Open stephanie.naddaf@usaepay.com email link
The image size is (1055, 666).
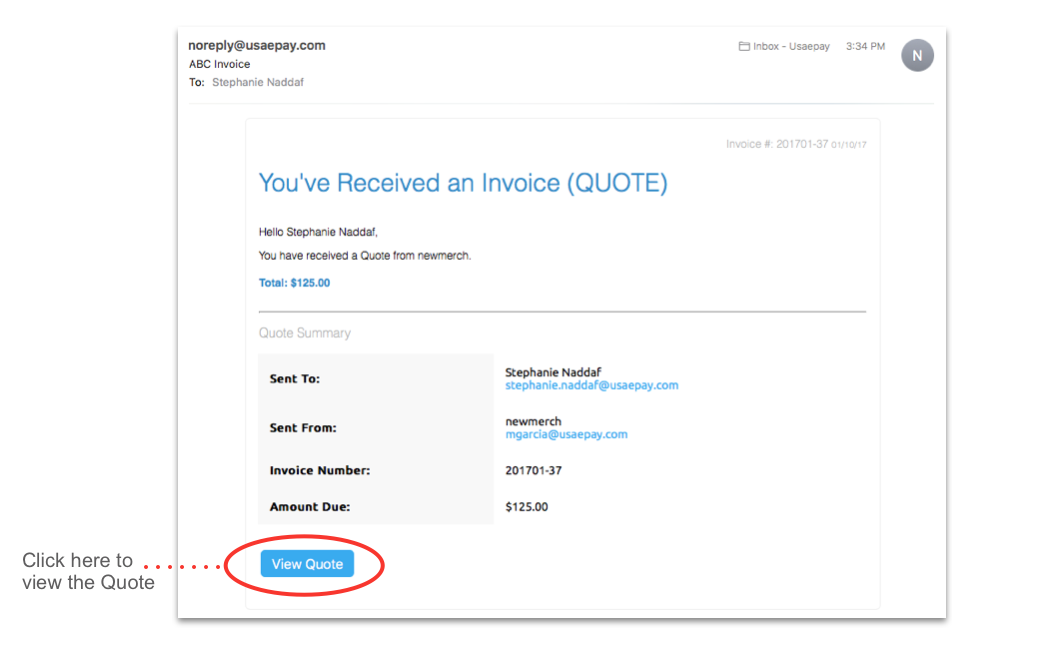point(591,384)
